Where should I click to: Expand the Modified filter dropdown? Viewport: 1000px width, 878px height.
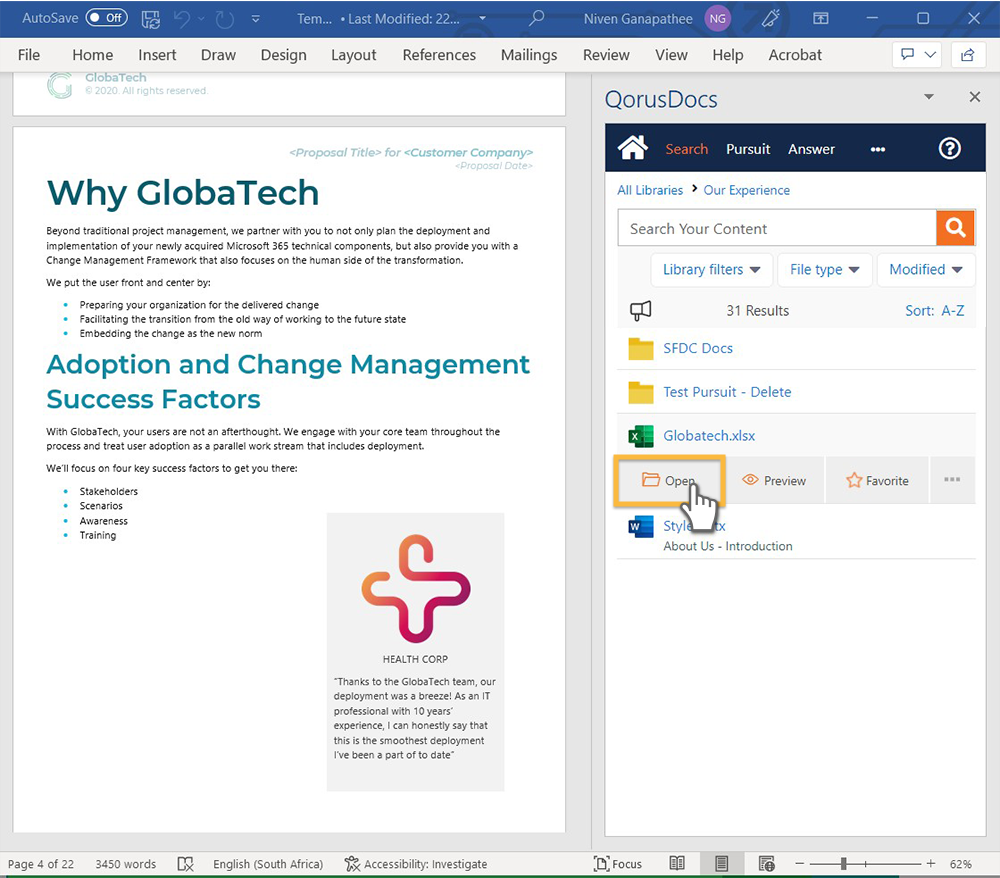(926, 270)
